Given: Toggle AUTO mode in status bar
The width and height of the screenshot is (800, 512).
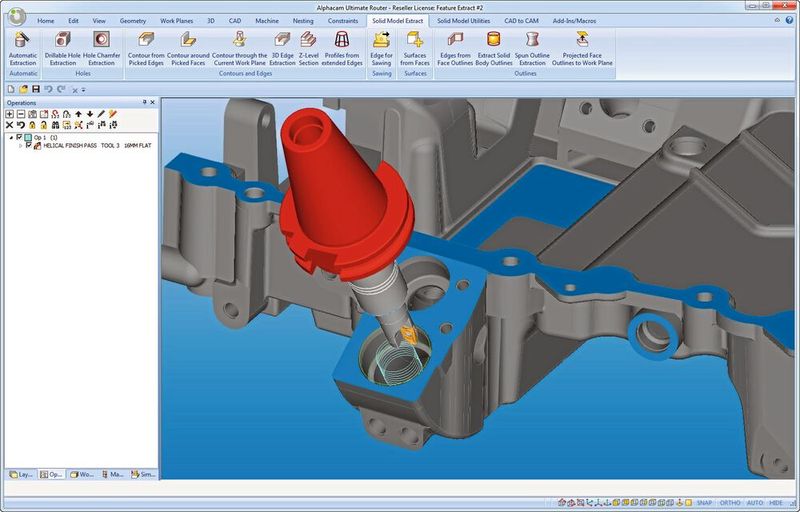Looking at the screenshot, I should [x=755, y=503].
